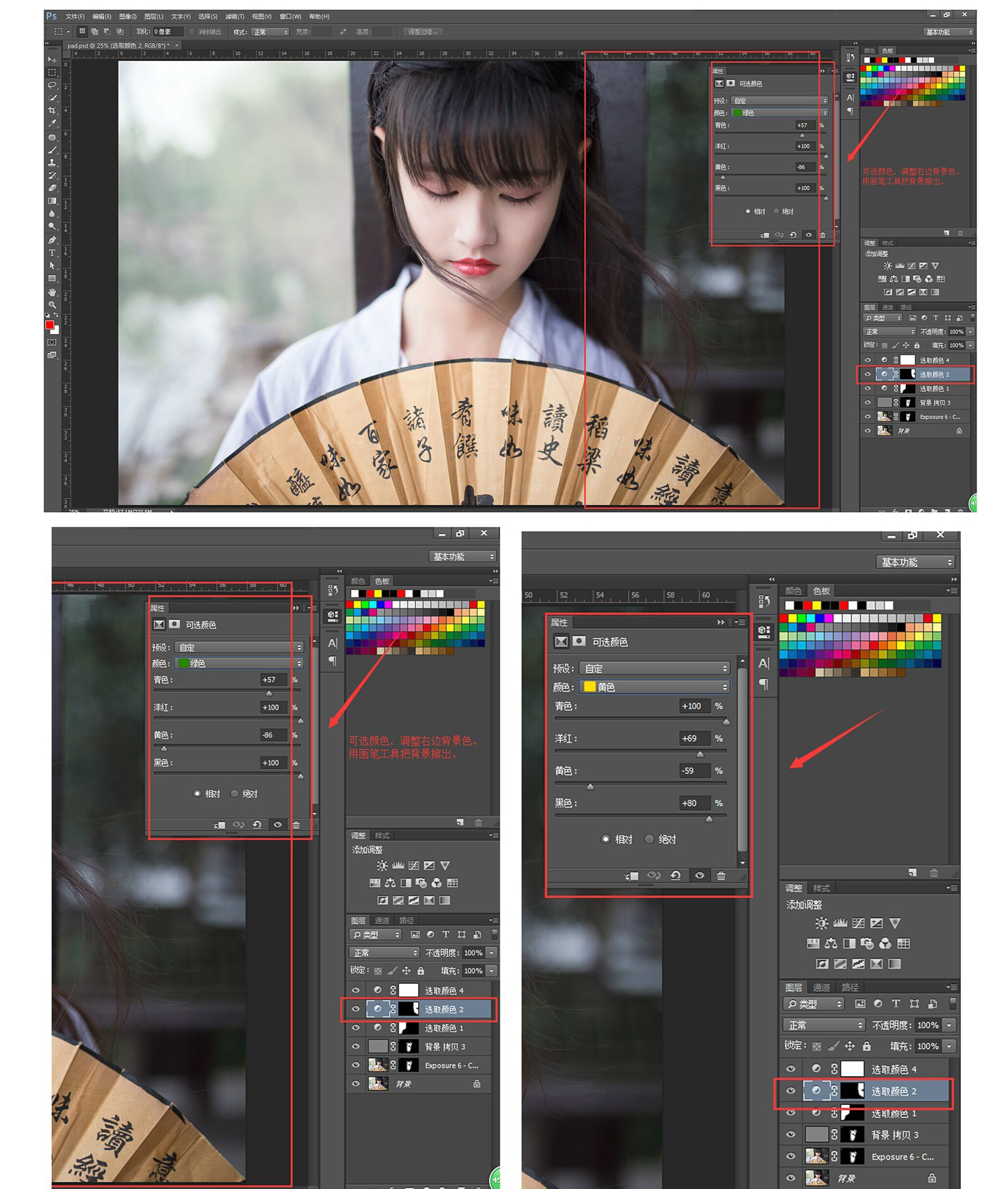Select the Rectangular Marquee tool
This screenshot has height=1189, width=1008.
point(52,72)
